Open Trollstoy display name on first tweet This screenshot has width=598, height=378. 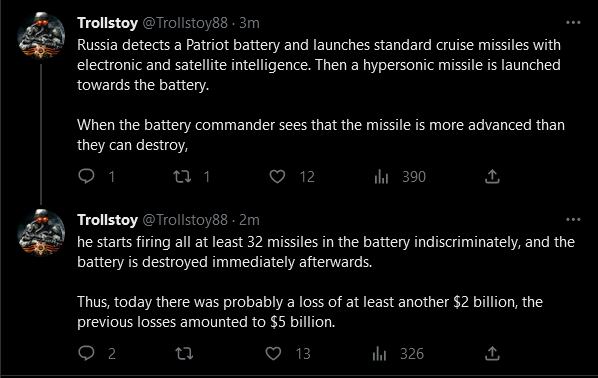(x=108, y=23)
